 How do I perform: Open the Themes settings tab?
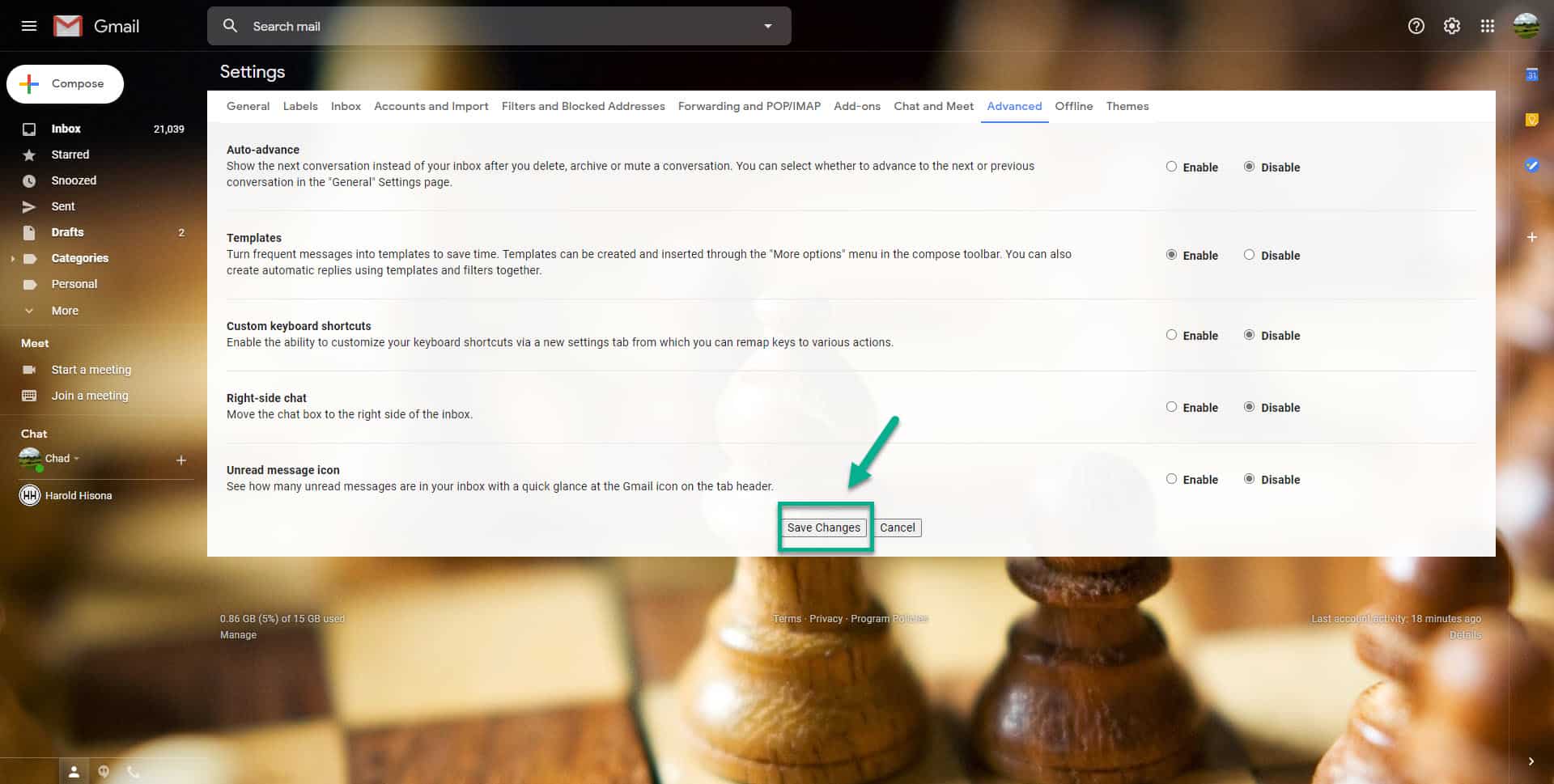click(1127, 106)
